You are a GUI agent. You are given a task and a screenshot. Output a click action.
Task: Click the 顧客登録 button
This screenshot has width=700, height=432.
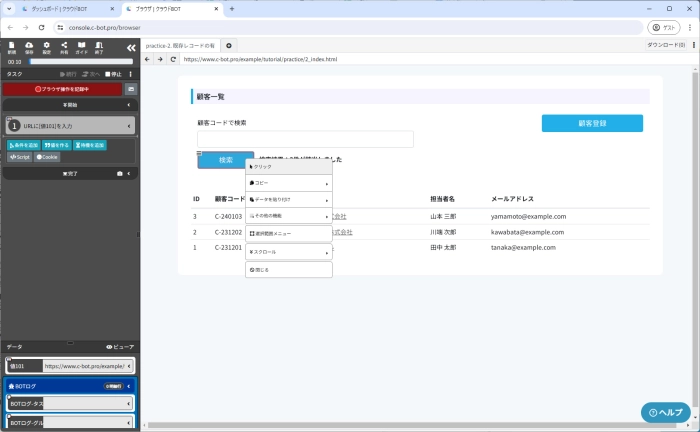tap(592, 123)
